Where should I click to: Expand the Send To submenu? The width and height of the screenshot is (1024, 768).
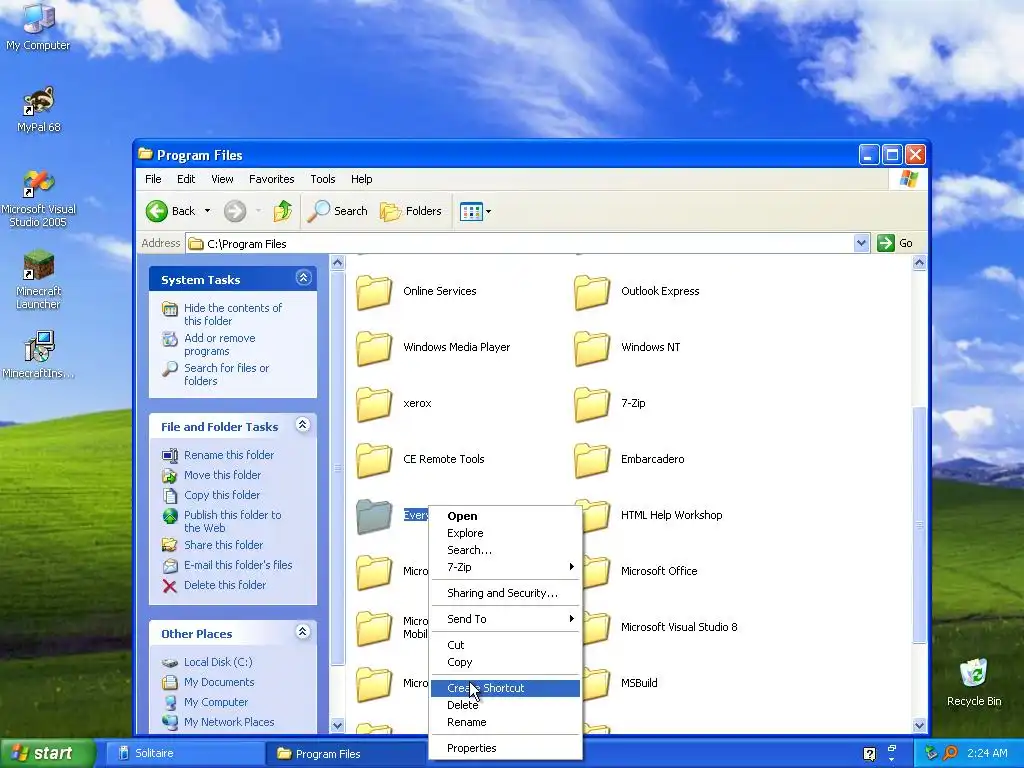coord(505,619)
